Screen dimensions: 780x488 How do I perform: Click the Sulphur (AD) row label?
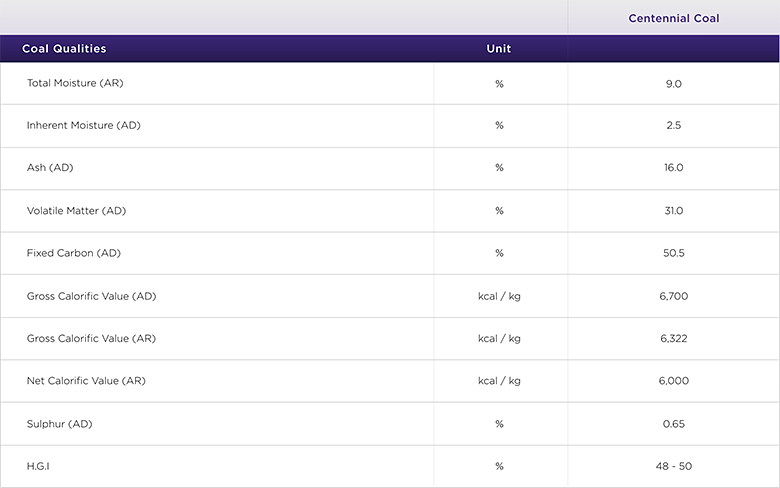pyautogui.click(x=60, y=424)
